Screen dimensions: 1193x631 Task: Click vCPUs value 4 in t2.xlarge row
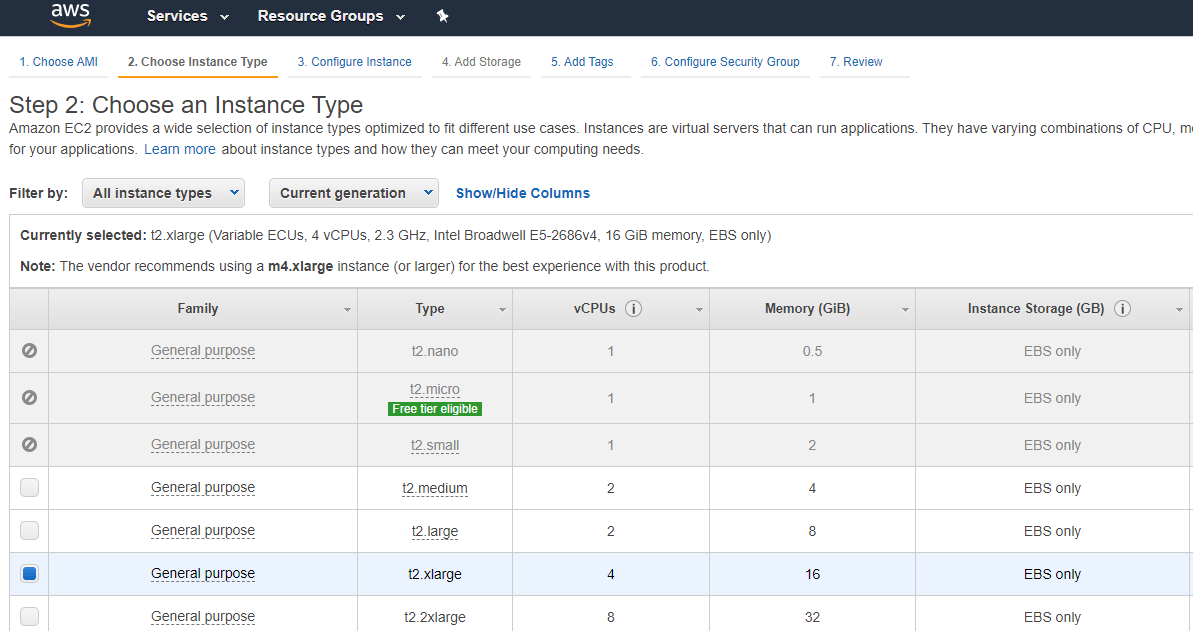click(x=611, y=574)
